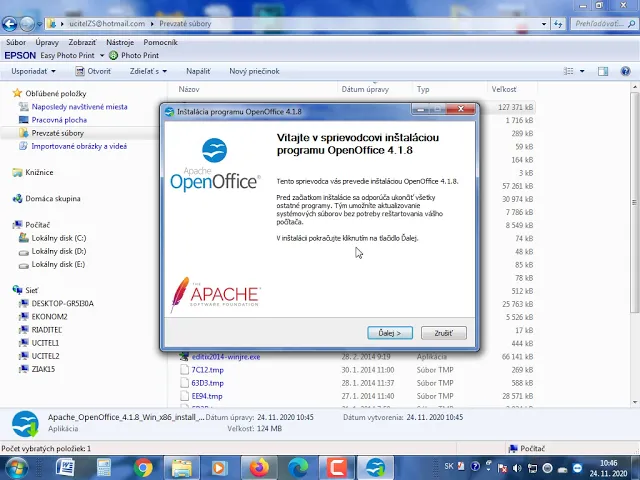Open the EPSON Easy Photo Print dropdown
Viewport: 640px width, 480px height.
101,56
